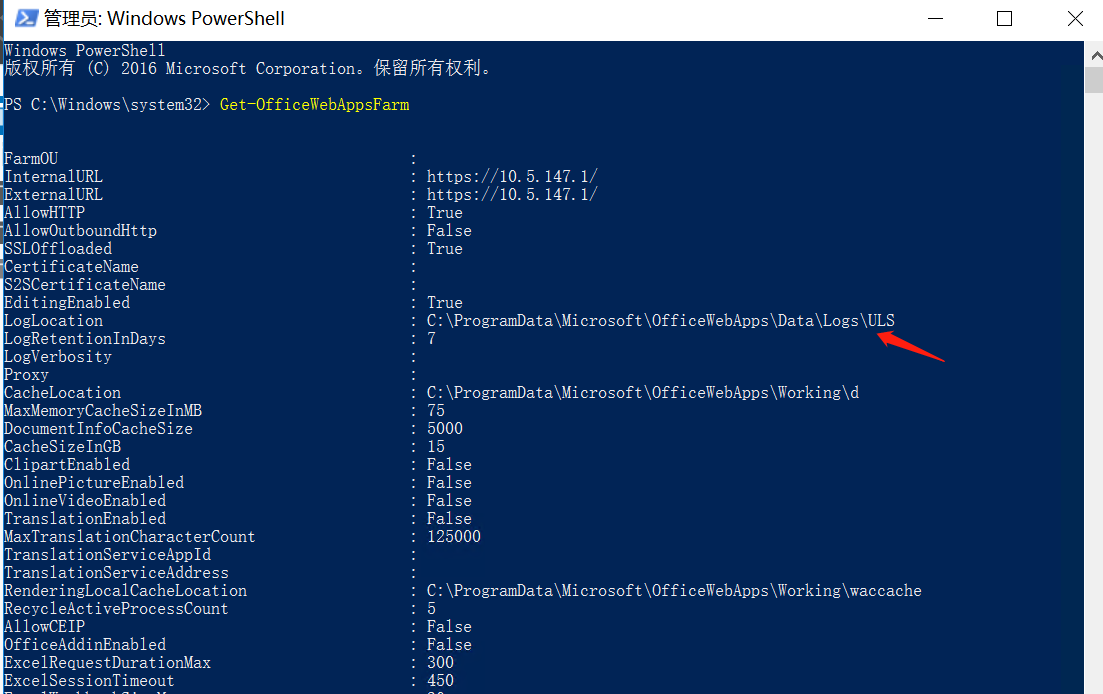Click the PS C:\Windows\system32 prompt
This screenshot has height=694, width=1103.
tap(107, 105)
